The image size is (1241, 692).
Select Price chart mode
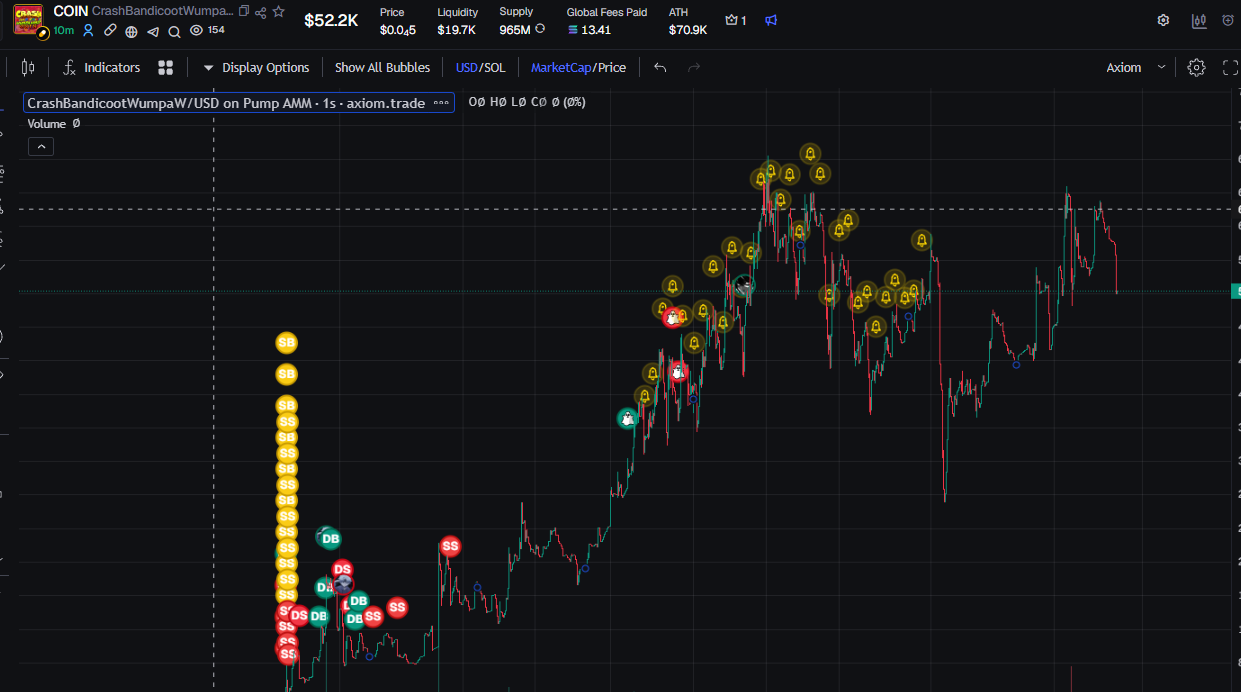(x=612, y=67)
